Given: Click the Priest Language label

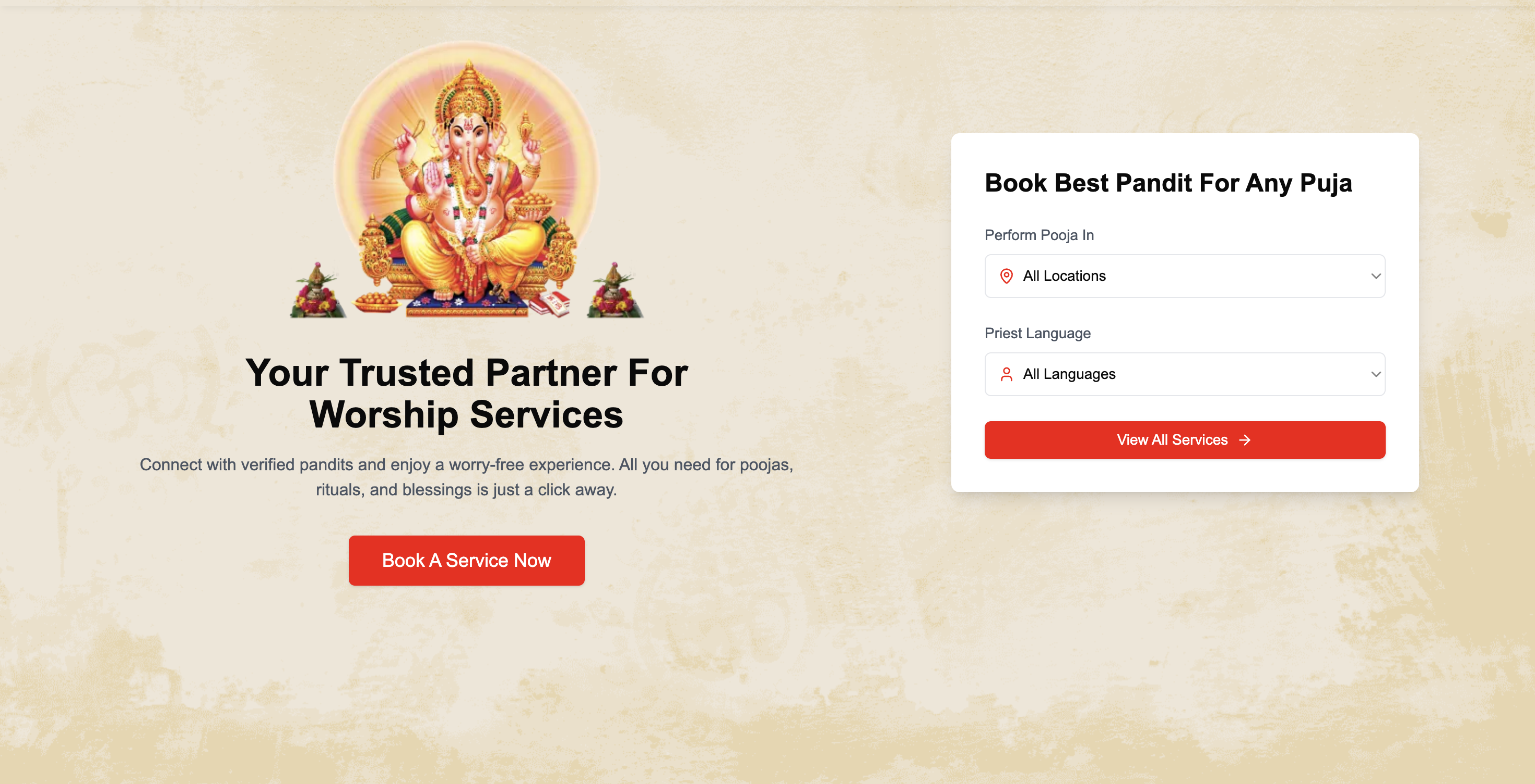Looking at the screenshot, I should (1037, 333).
